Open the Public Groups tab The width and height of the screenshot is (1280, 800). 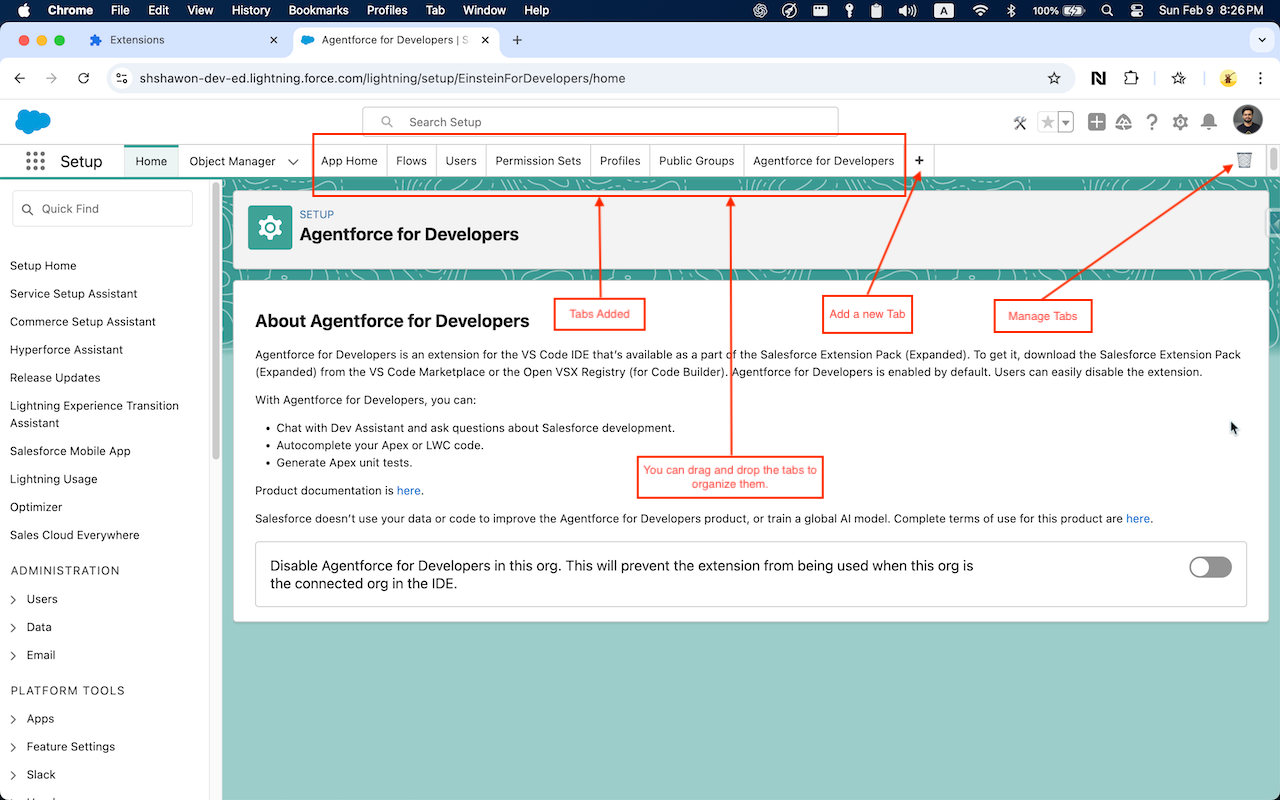point(696,161)
